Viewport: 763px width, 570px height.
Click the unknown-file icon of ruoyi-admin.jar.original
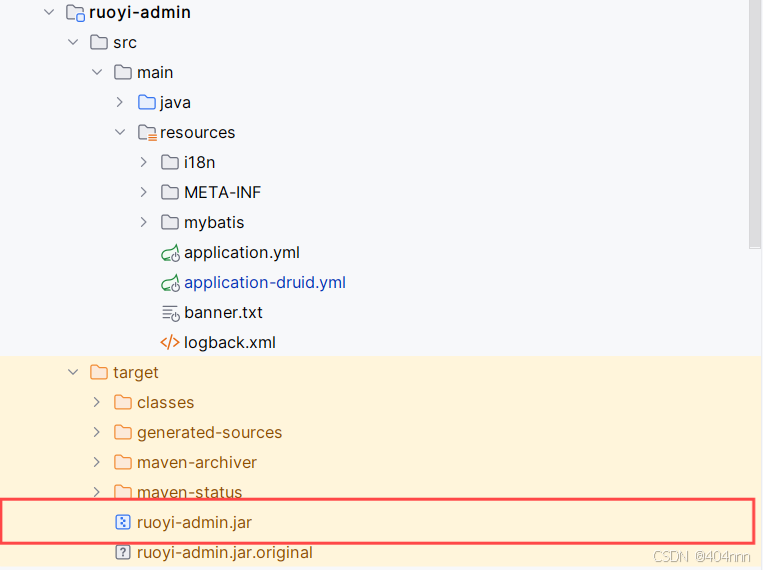coord(123,552)
